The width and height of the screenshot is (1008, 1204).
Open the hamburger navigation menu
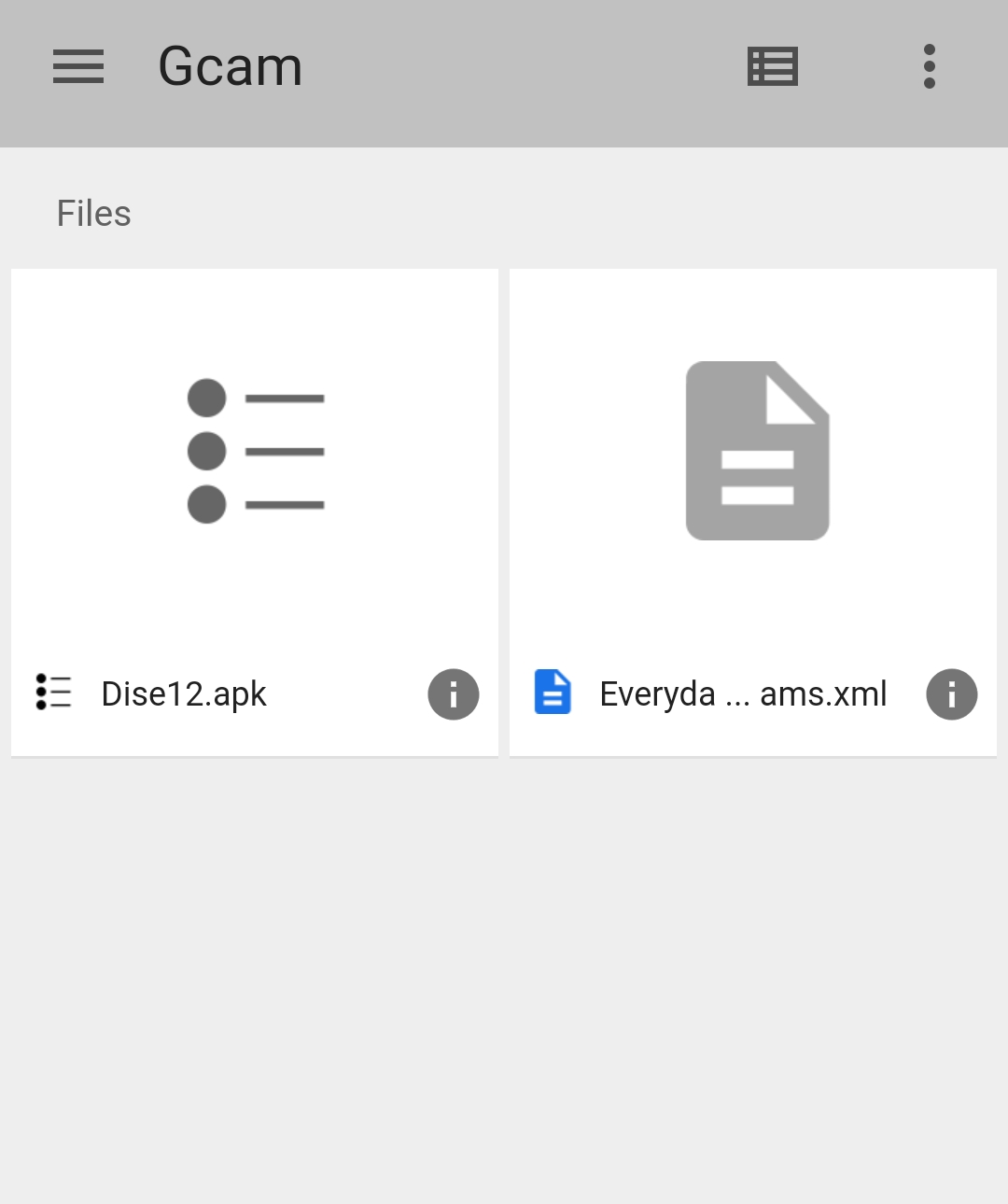[x=78, y=67]
